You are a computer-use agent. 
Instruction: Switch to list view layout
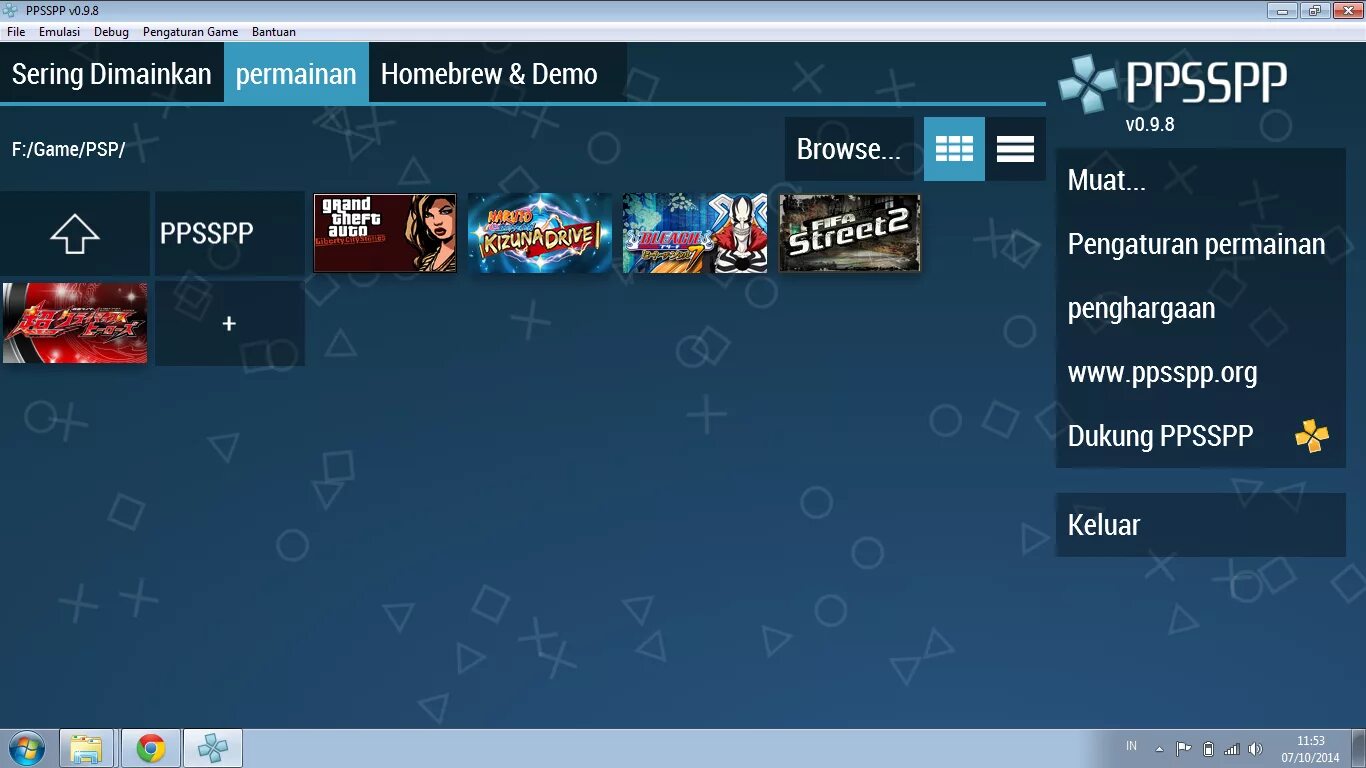[x=1015, y=149]
